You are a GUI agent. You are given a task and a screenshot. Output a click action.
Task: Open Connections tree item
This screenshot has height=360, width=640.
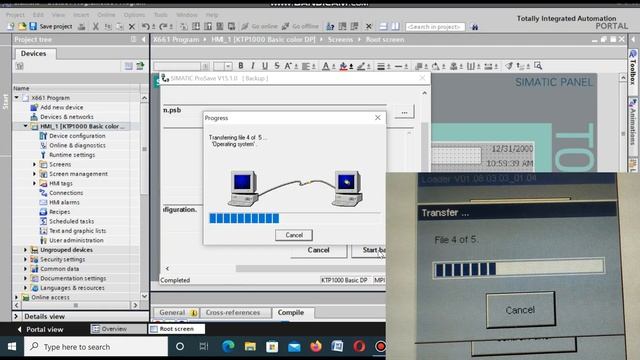pyautogui.click(x=66, y=193)
